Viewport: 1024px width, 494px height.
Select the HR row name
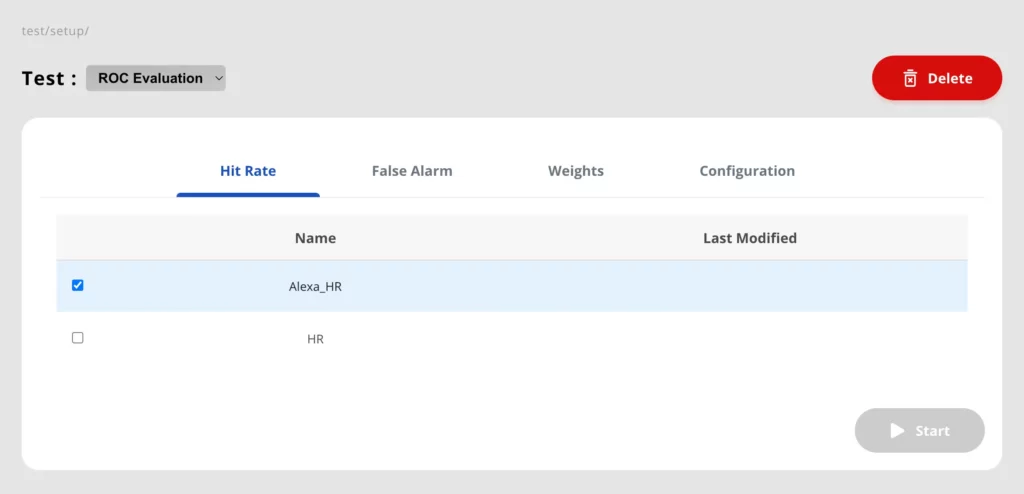315,339
